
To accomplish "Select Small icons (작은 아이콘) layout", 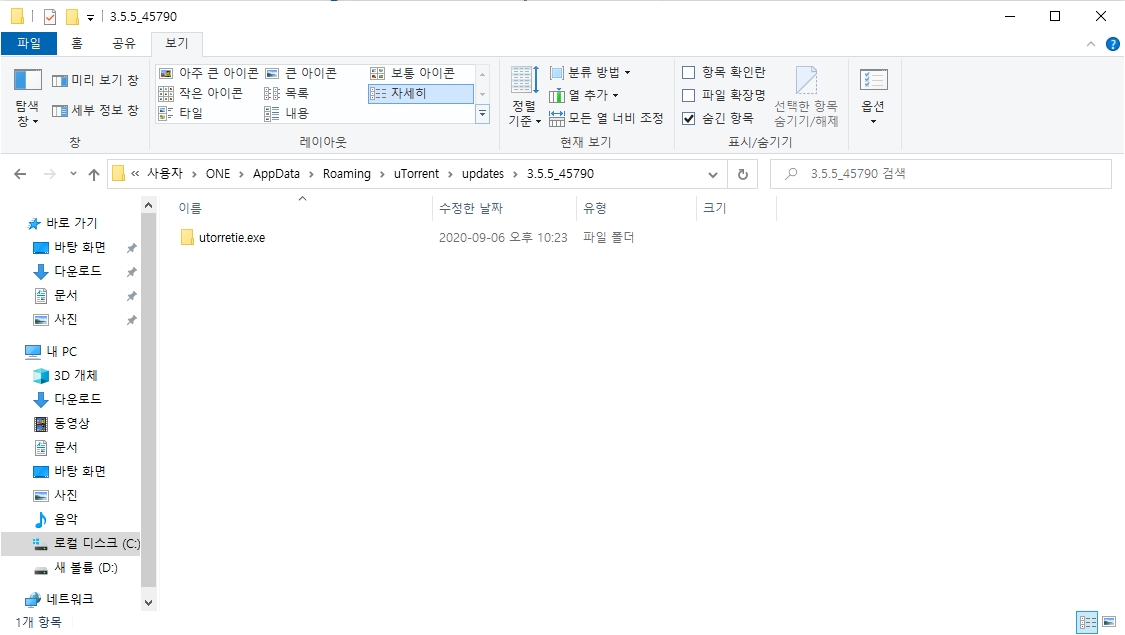I will click(201, 93).
